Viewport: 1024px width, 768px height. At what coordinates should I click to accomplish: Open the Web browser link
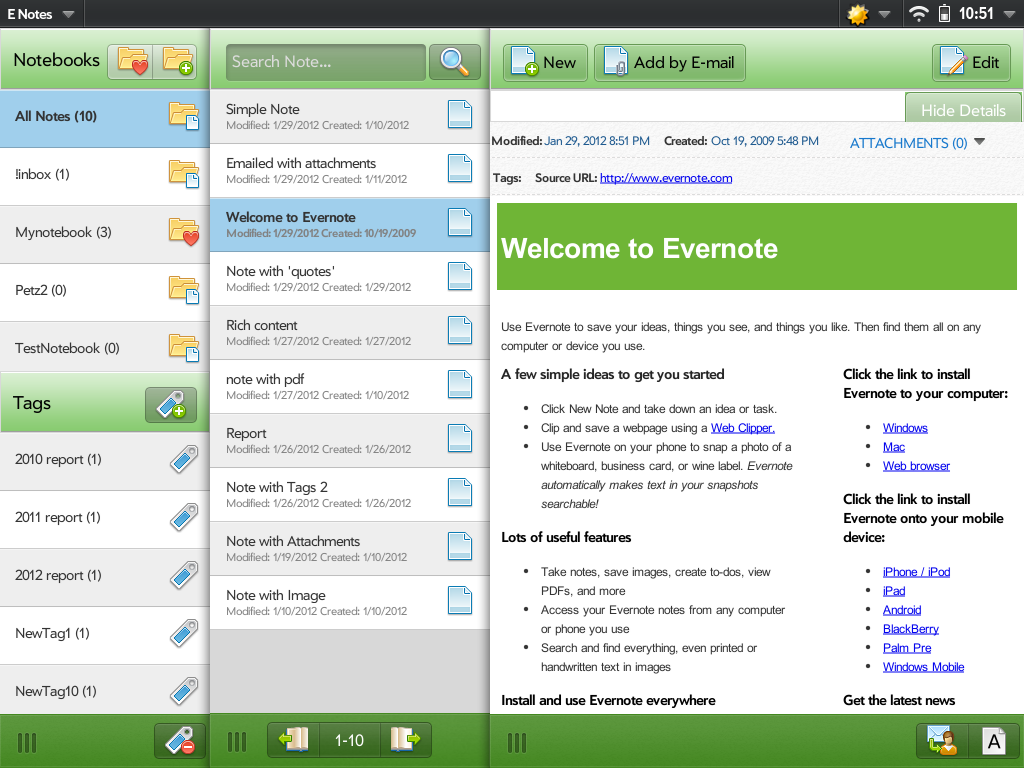(x=916, y=466)
